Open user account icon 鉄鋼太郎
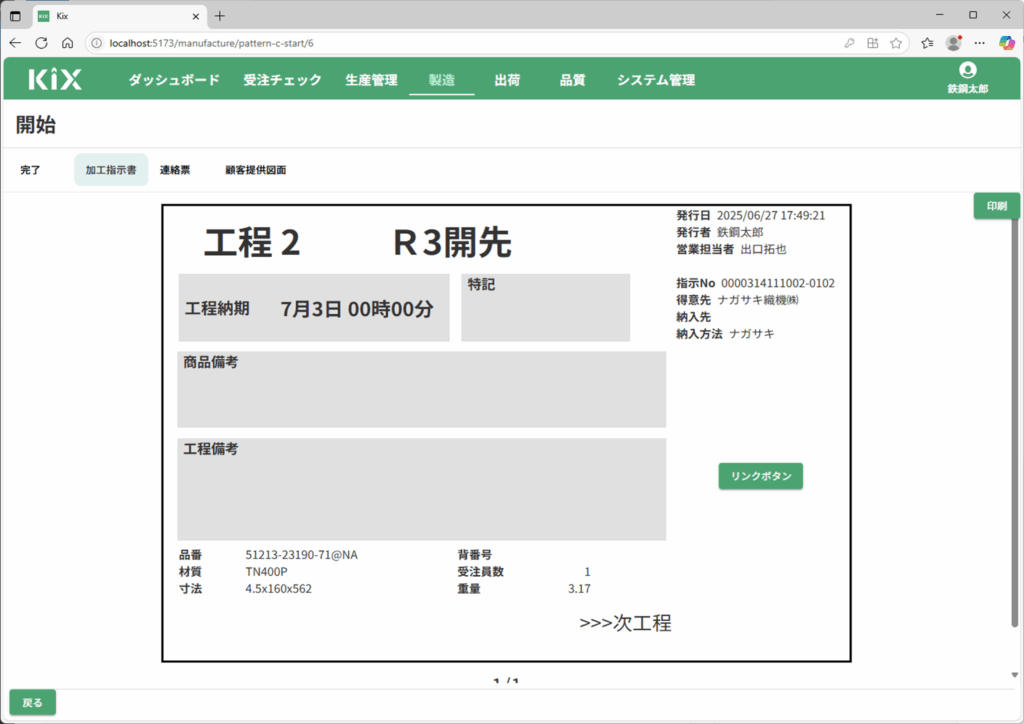Screen dimensions: 1024x724 967,78
